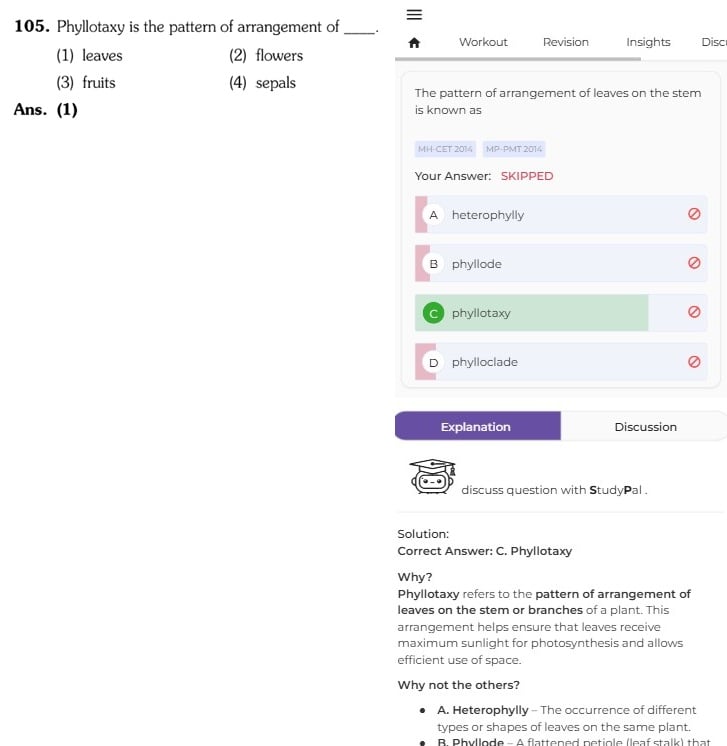The image size is (727, 746).
Task: Select option A heterophylly
Action: (x=560, y=215)
